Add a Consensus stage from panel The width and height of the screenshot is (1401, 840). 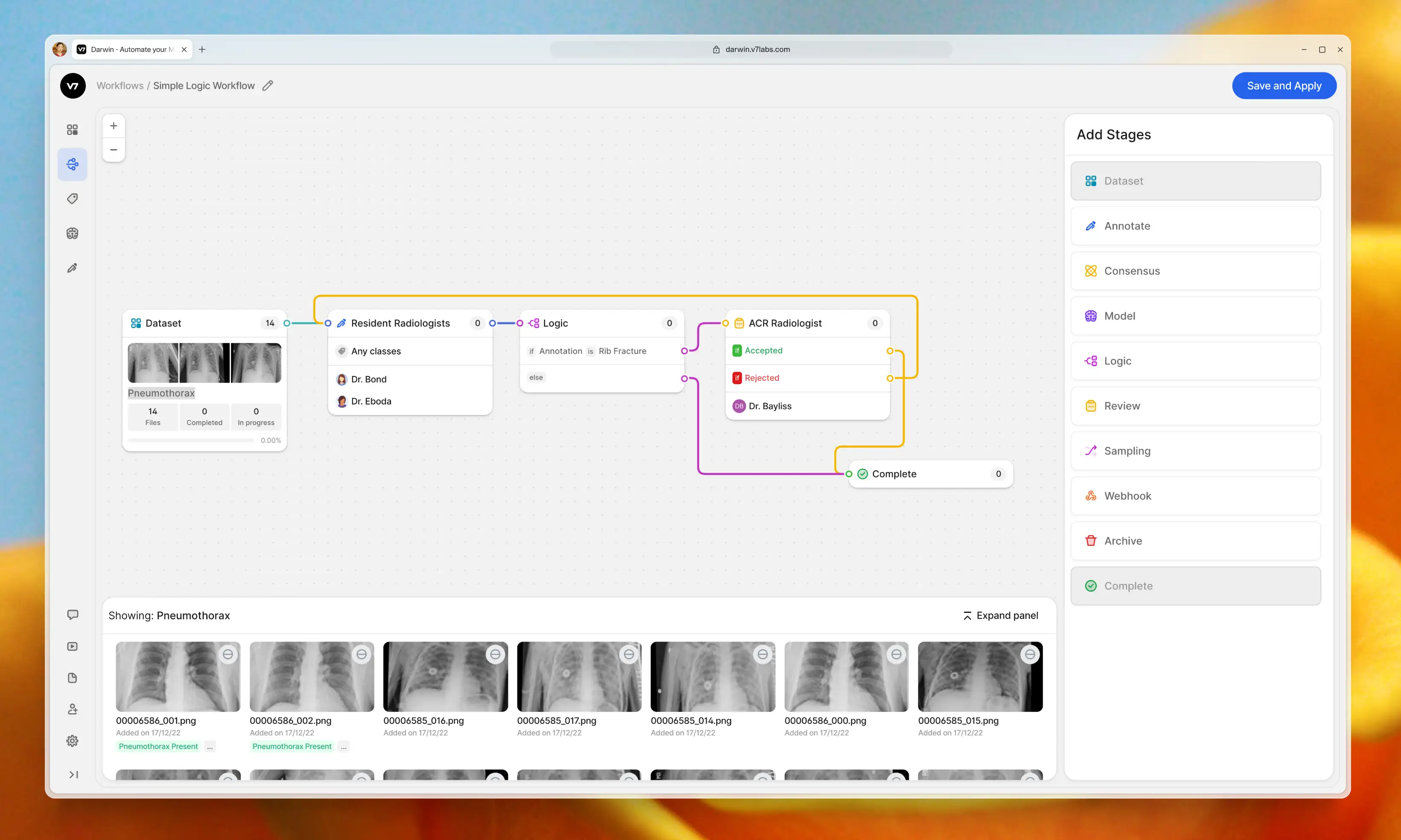point(1195,271)
